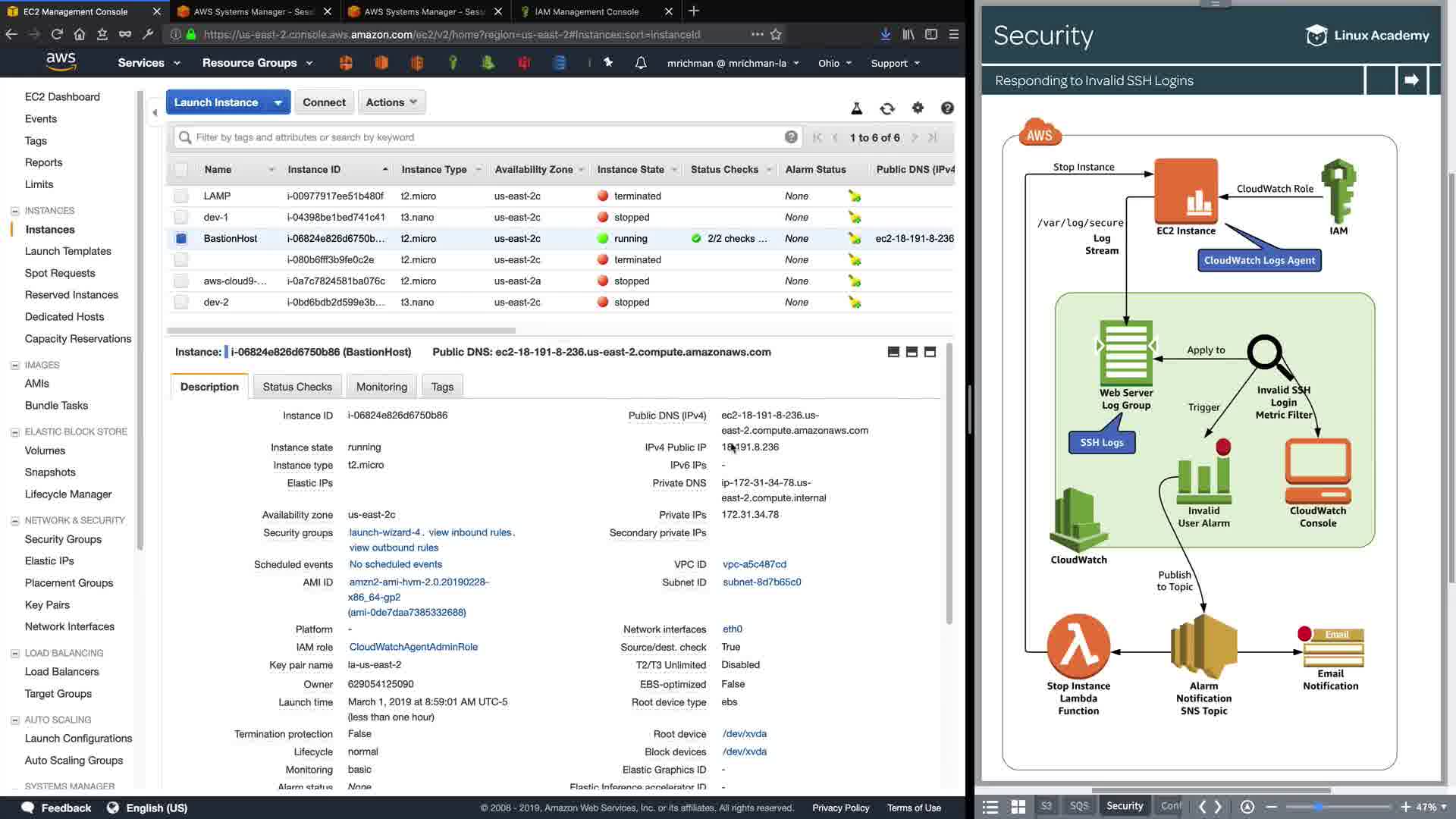
Task: Click the presentation next arrow icon
Action: [1411, 80]
